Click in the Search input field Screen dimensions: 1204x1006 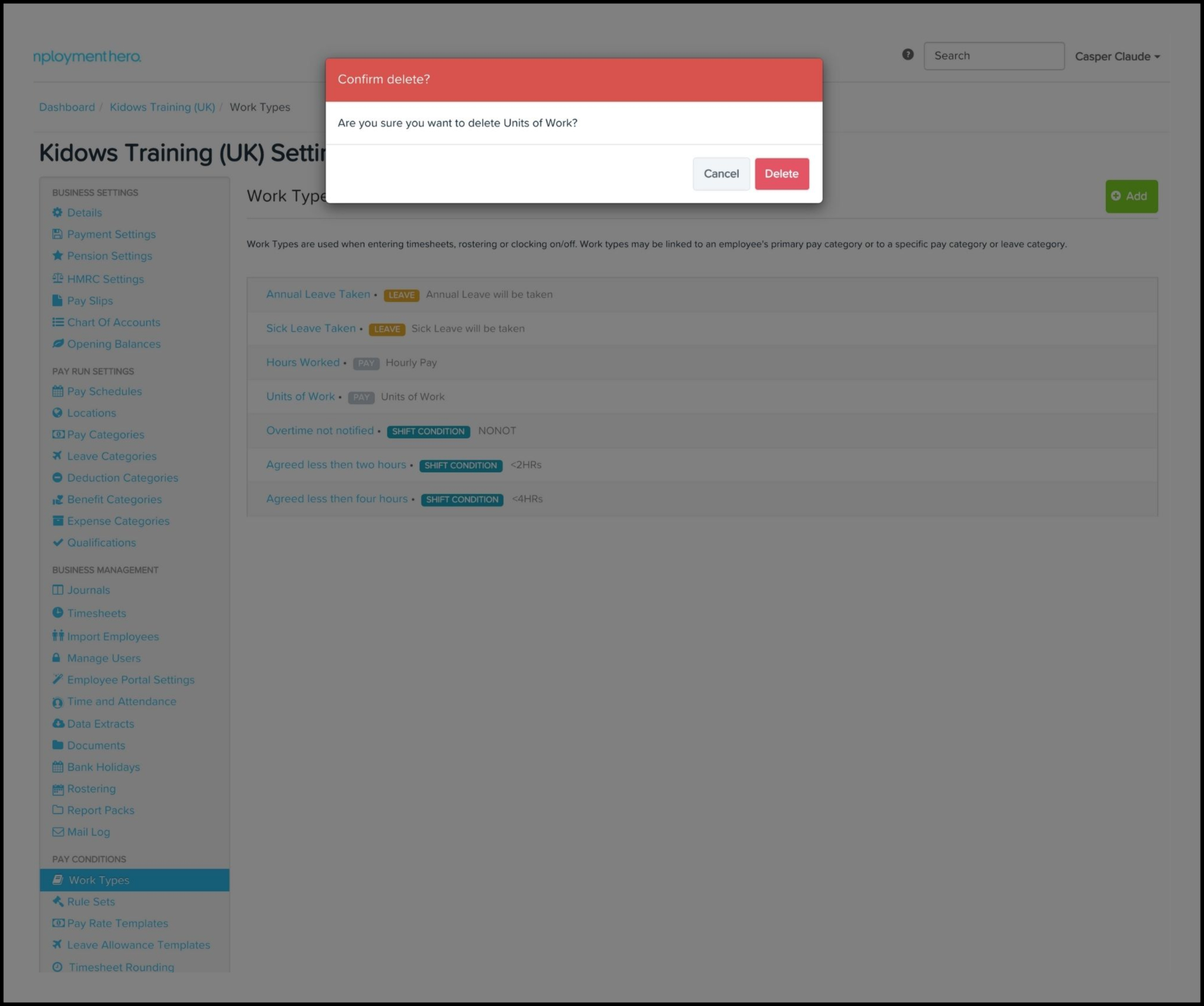click(x=993, y=56)
